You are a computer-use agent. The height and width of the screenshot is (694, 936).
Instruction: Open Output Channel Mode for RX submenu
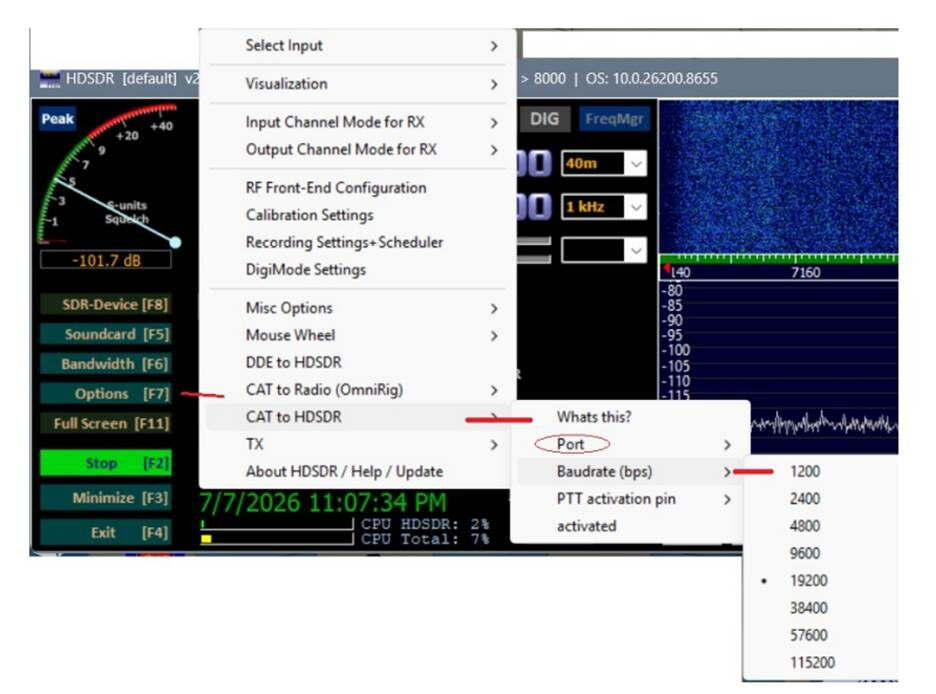(x=357, y=149)
